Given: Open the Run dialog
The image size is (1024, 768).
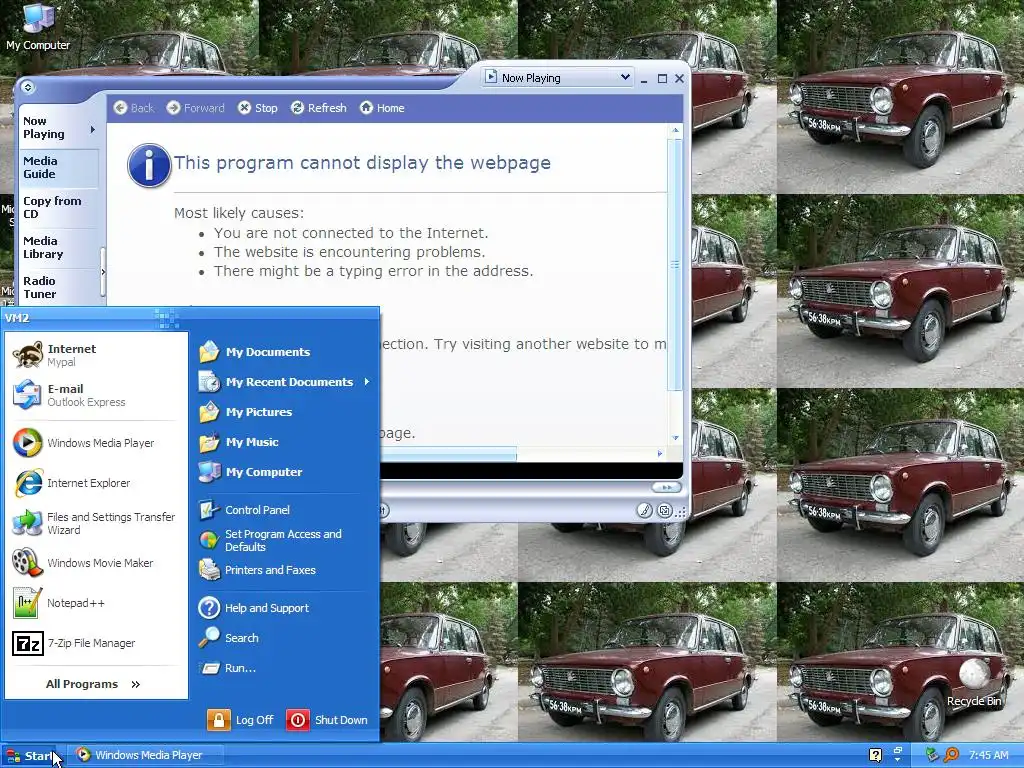Looking at the screenshot, I should click(x=284, y=668).
